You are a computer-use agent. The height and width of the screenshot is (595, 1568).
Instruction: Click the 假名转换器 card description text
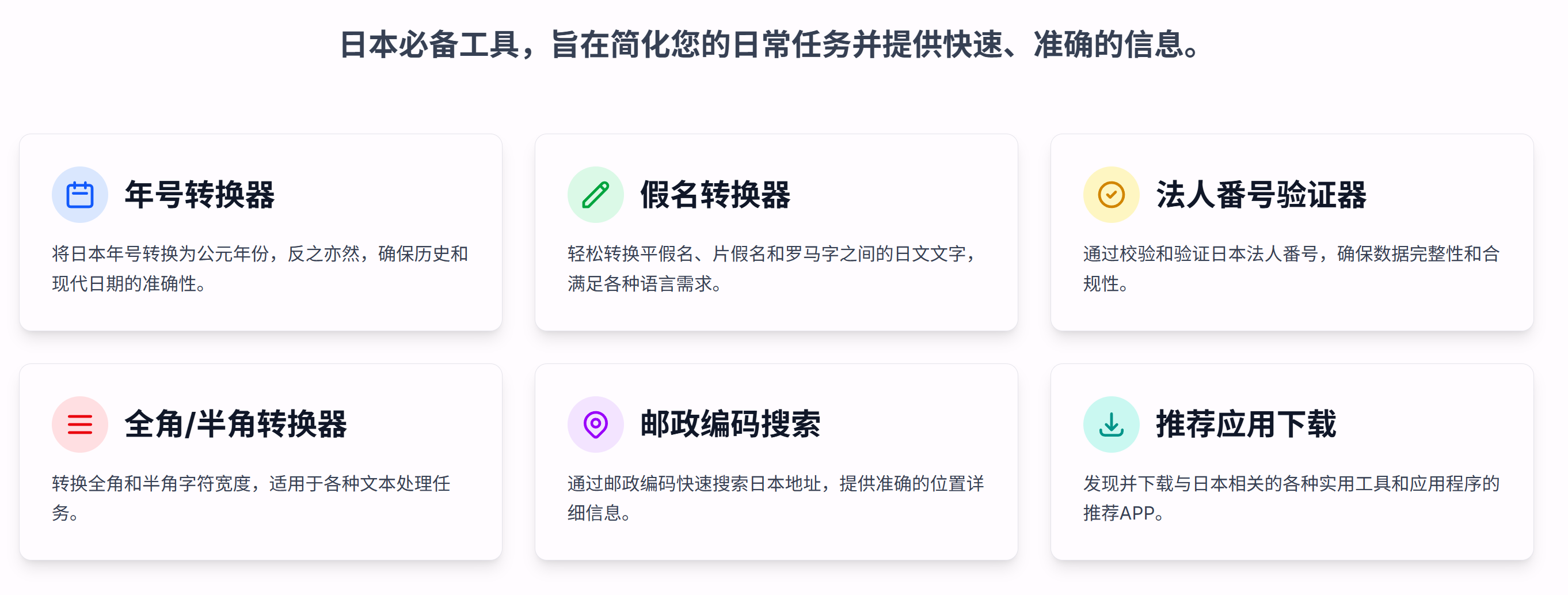pos(773,268)
